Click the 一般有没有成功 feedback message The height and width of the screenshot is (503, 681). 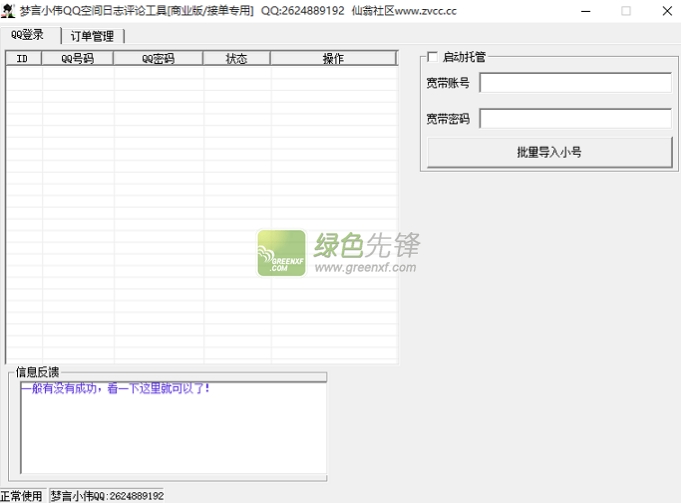pos(116,388)
